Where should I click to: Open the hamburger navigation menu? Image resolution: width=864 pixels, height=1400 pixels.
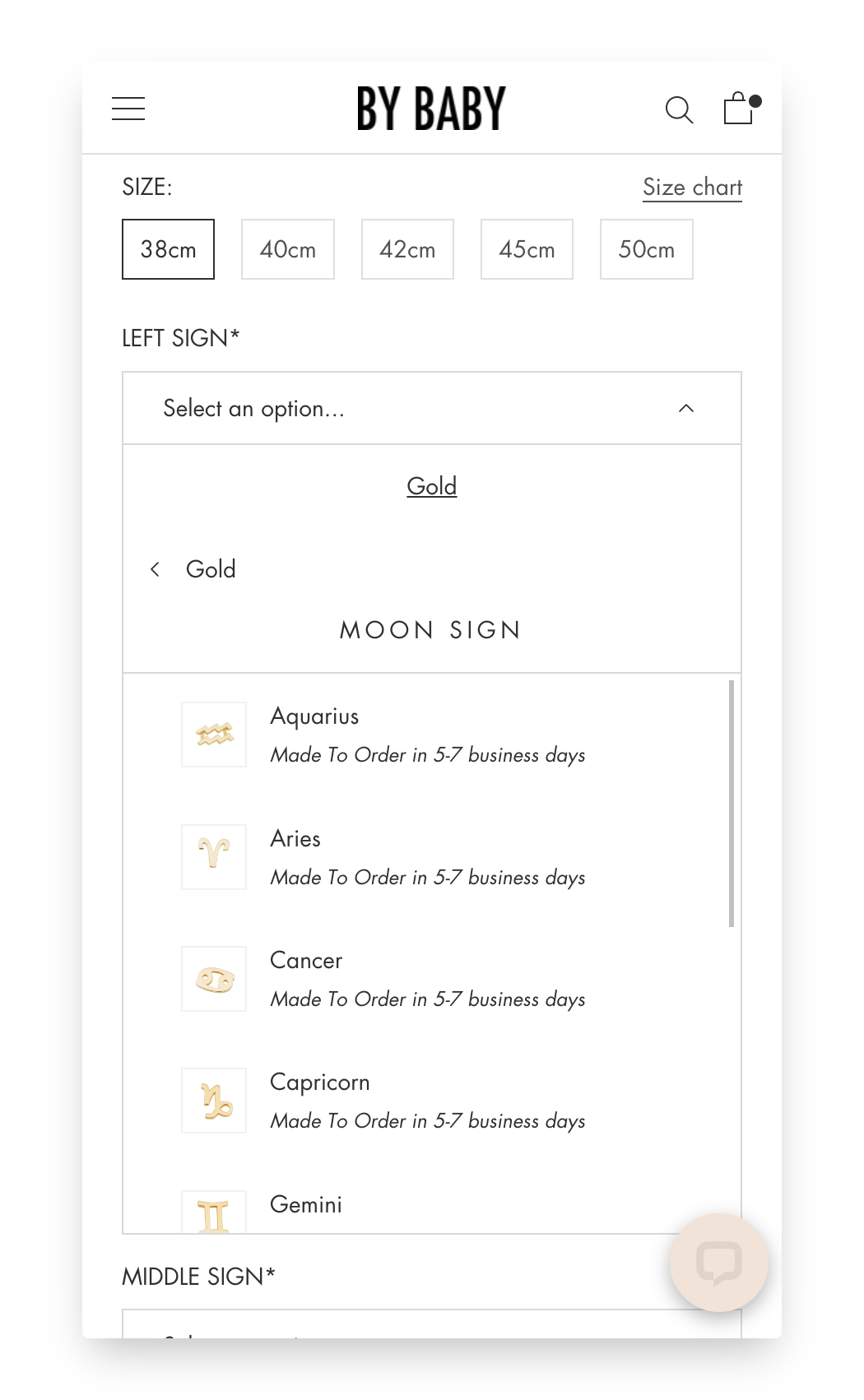128,109
